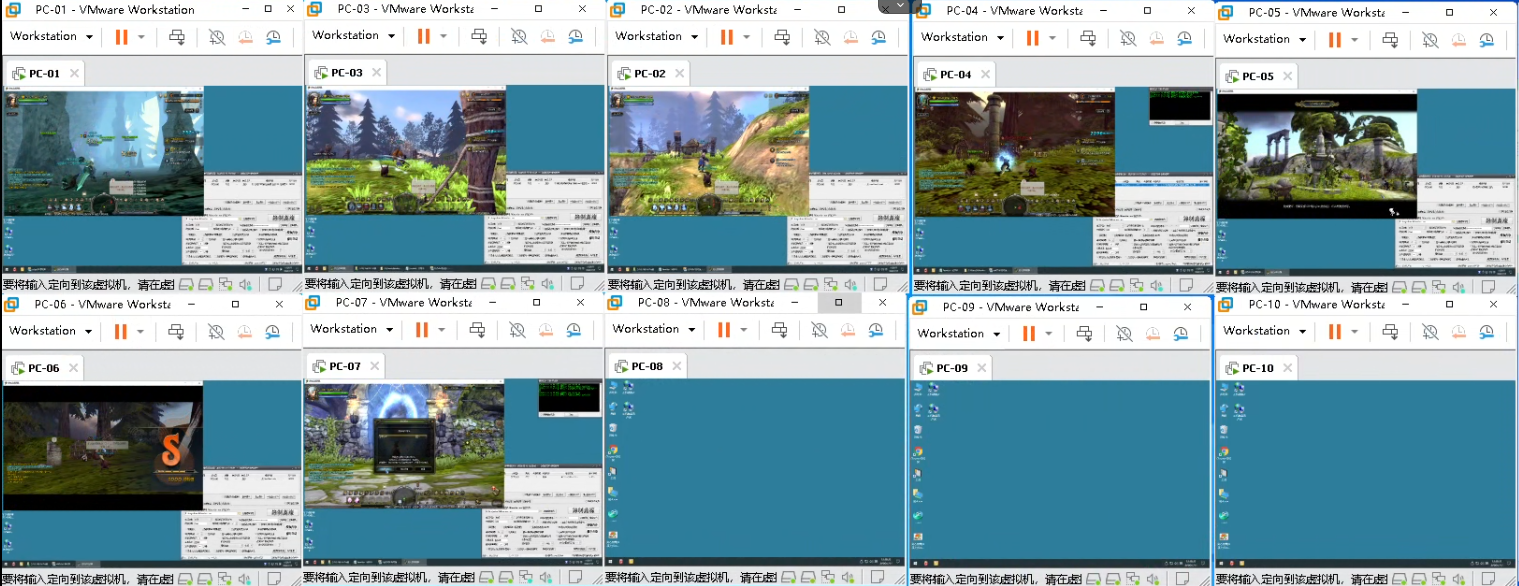This screenshot has height=586, width=1519.
Task: Take a snapshot in the PC-01 window
Action: (x=217, y=37)
